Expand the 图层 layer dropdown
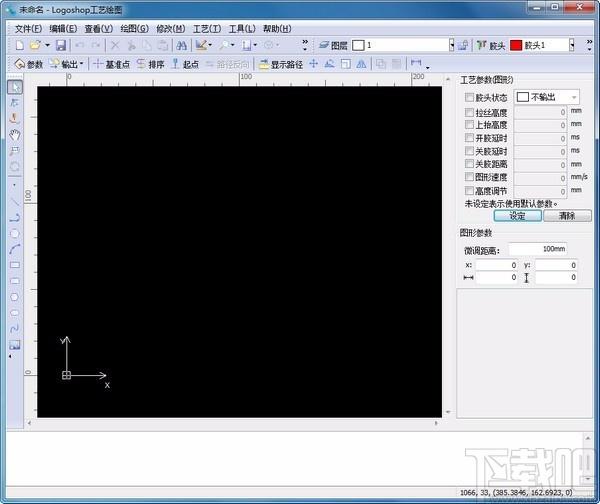Screen dimensions: 600x504 click(451, 45)
